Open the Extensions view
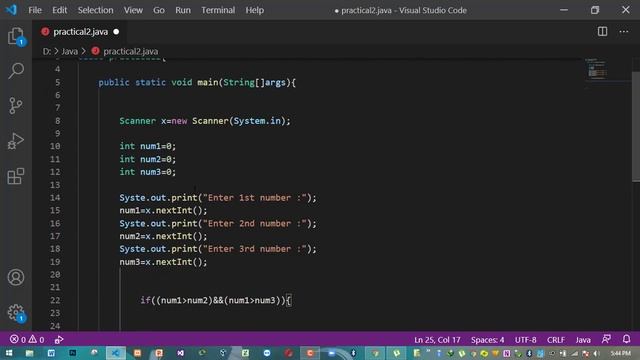Image resolution: width=640 pixels, height=360 pixels. pos(16,176)
